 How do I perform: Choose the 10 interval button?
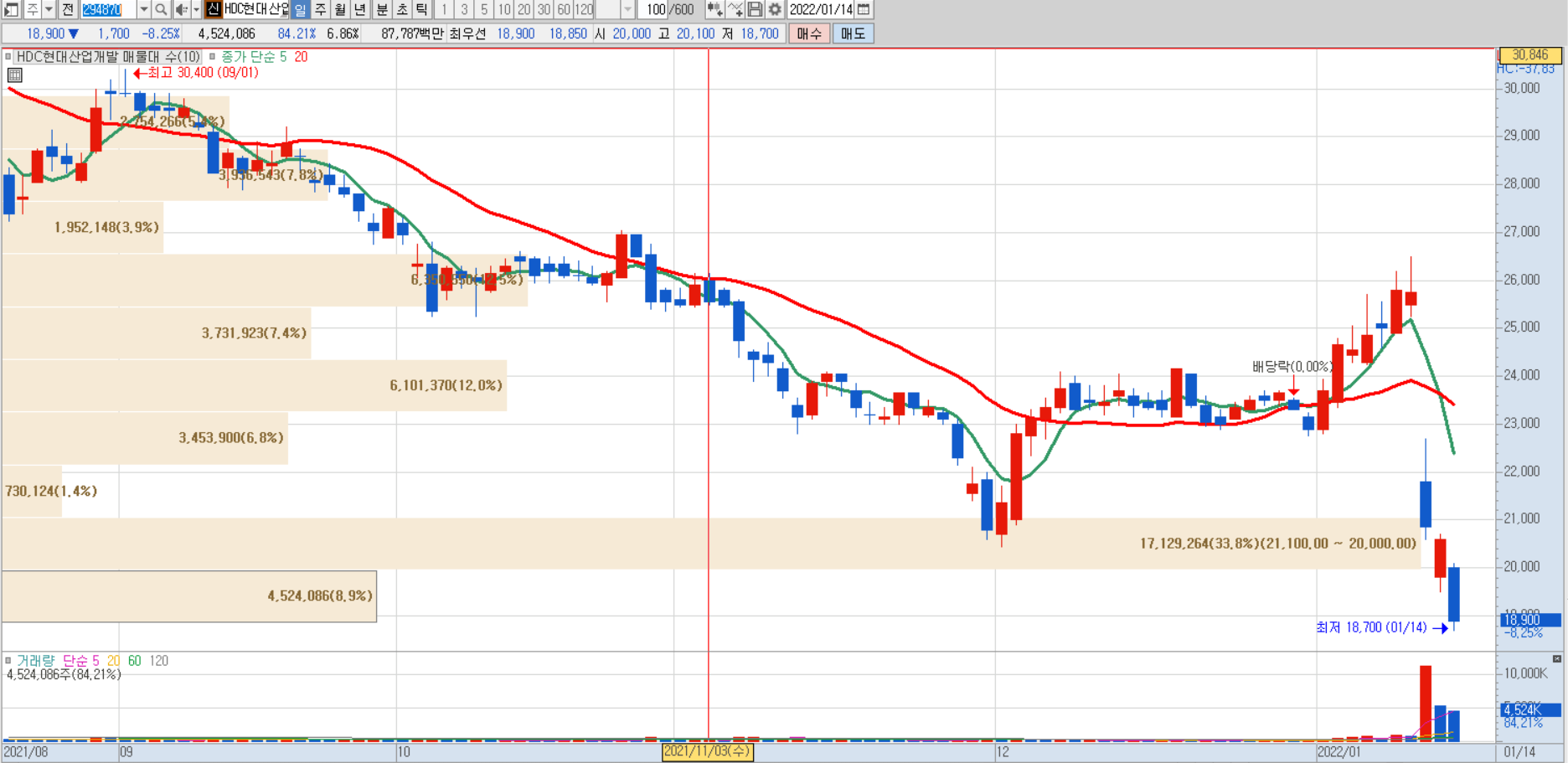pyautogui.click(x=504, y=9)
